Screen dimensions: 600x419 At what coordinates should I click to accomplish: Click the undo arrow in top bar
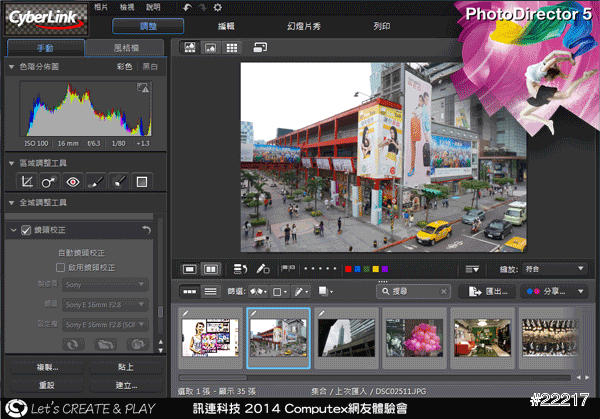[x=187, y=7]
